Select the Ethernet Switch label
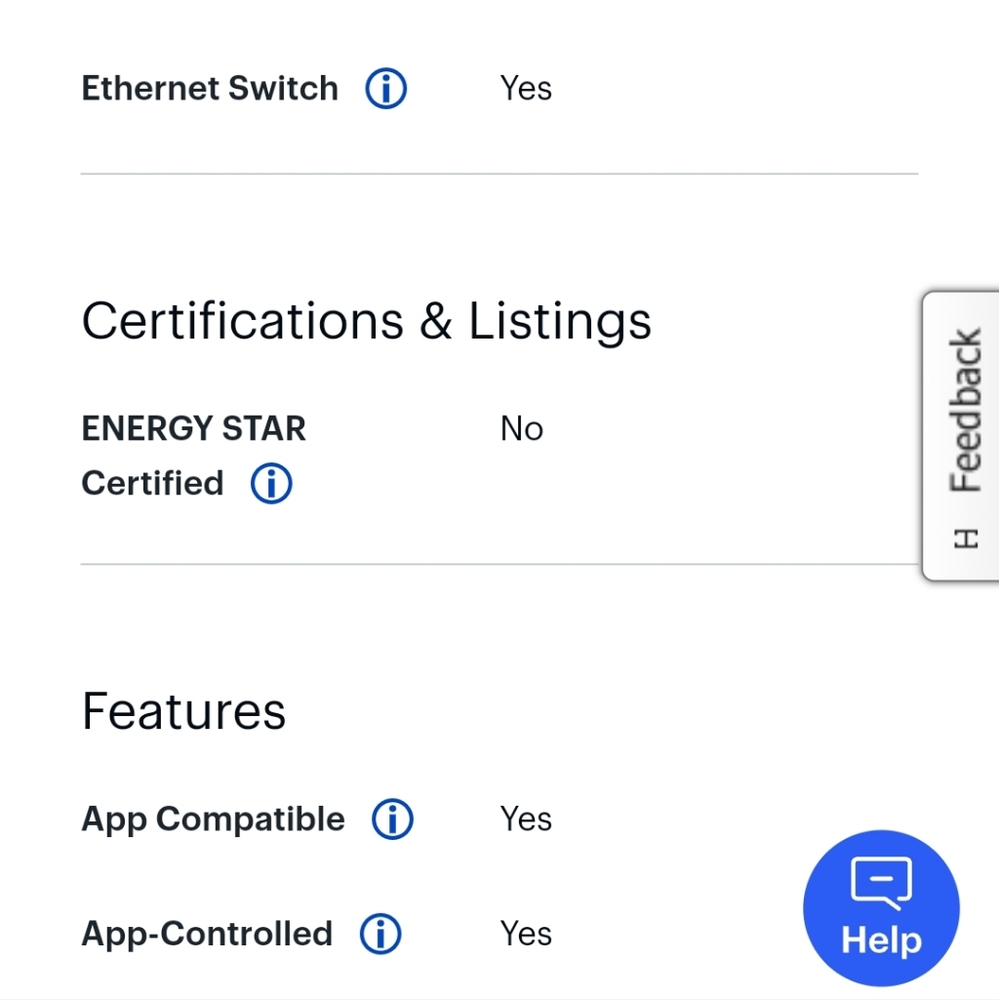 (x=210, y=88)
